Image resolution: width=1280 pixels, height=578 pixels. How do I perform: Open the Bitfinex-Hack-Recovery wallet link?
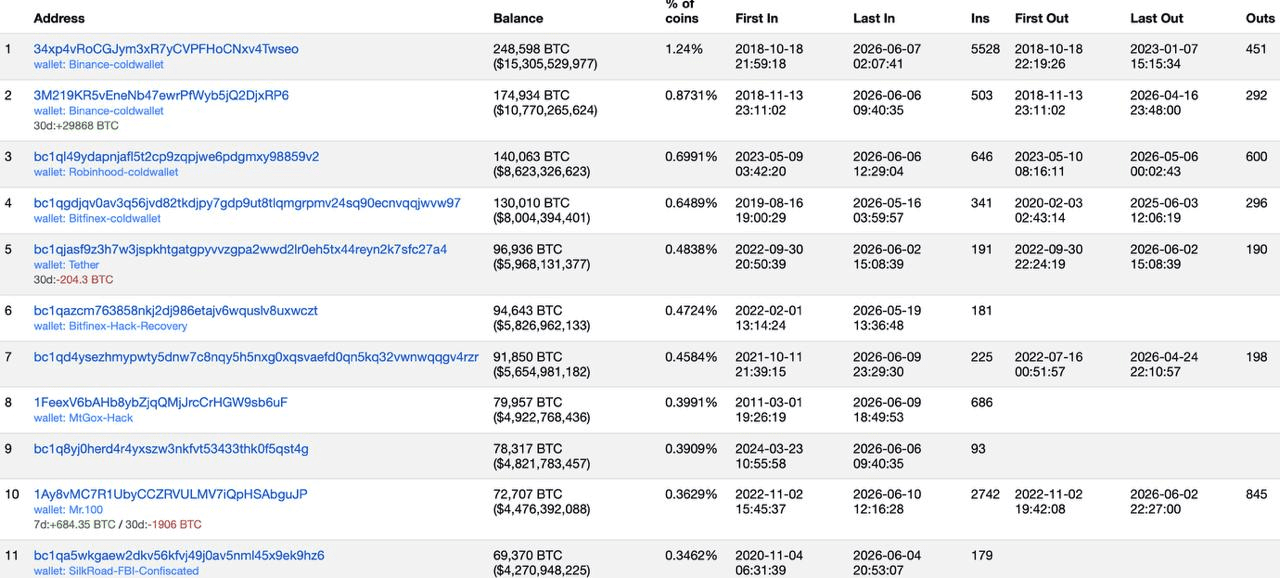(x=128, y=326)
